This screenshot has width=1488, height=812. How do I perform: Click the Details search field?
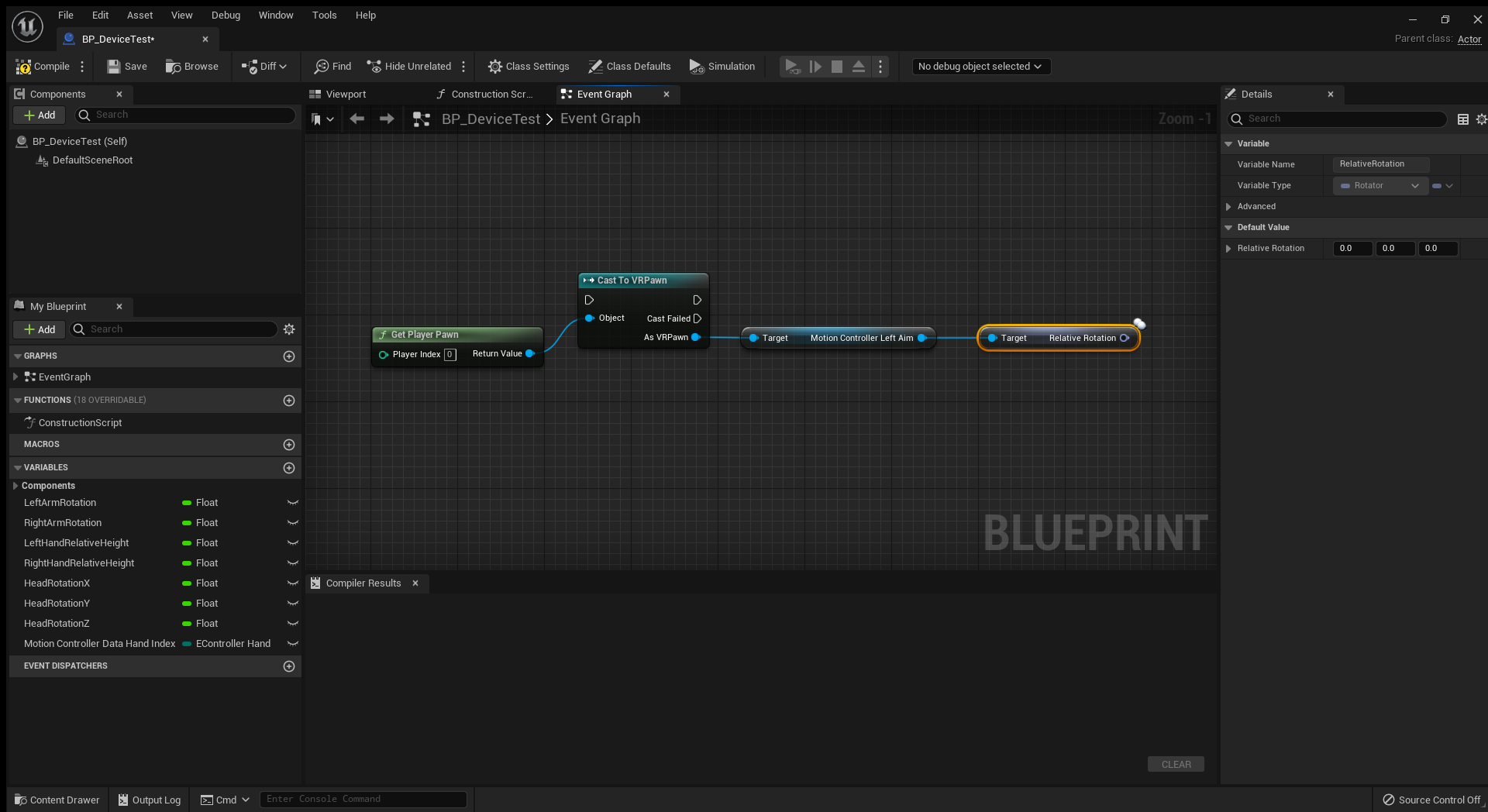[1338, 119]
